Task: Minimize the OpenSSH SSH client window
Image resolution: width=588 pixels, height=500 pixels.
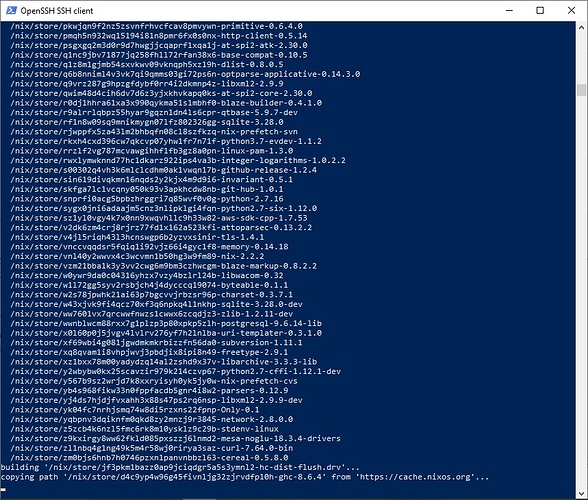Action: [x=509, y=11]
